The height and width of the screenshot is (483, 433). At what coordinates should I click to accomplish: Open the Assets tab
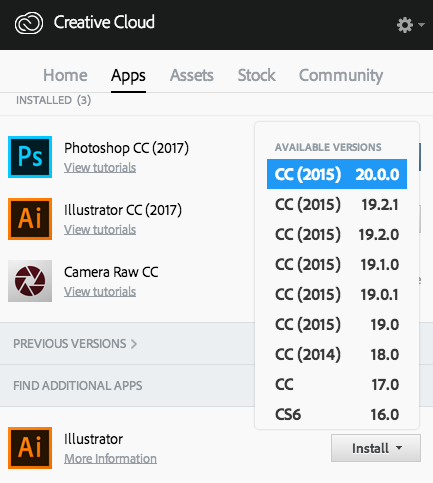192,75
